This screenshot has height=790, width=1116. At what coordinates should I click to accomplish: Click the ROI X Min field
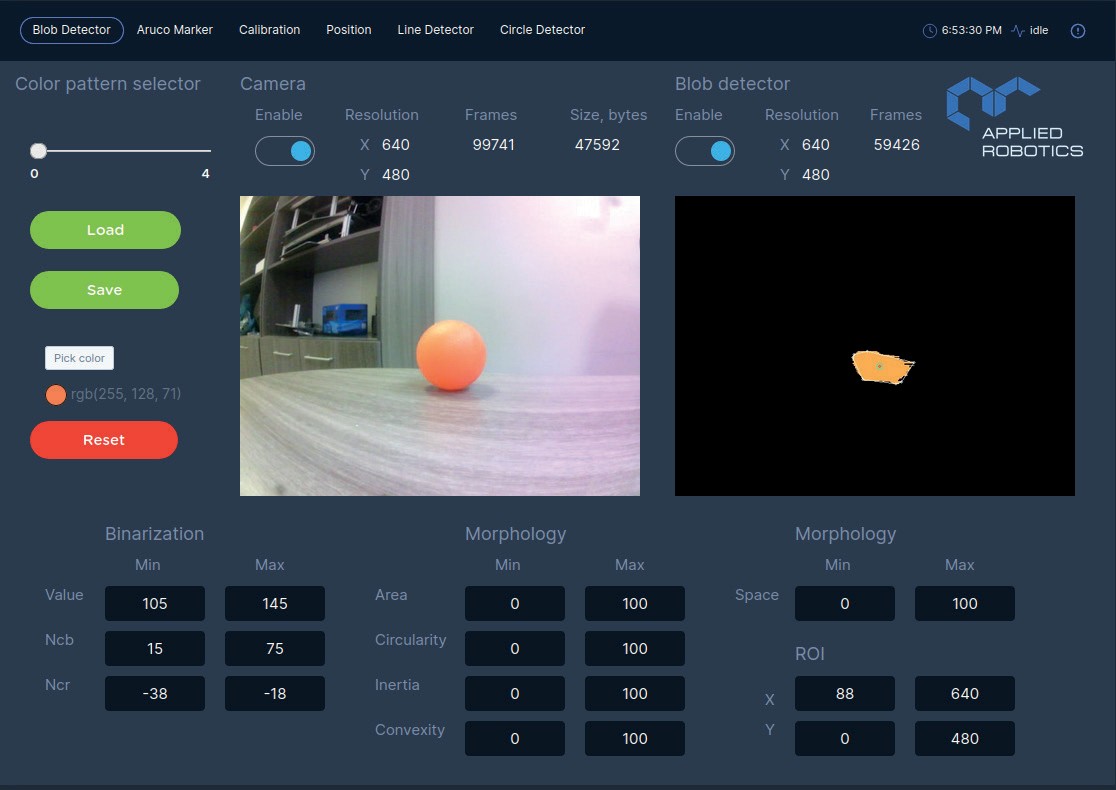845,694
